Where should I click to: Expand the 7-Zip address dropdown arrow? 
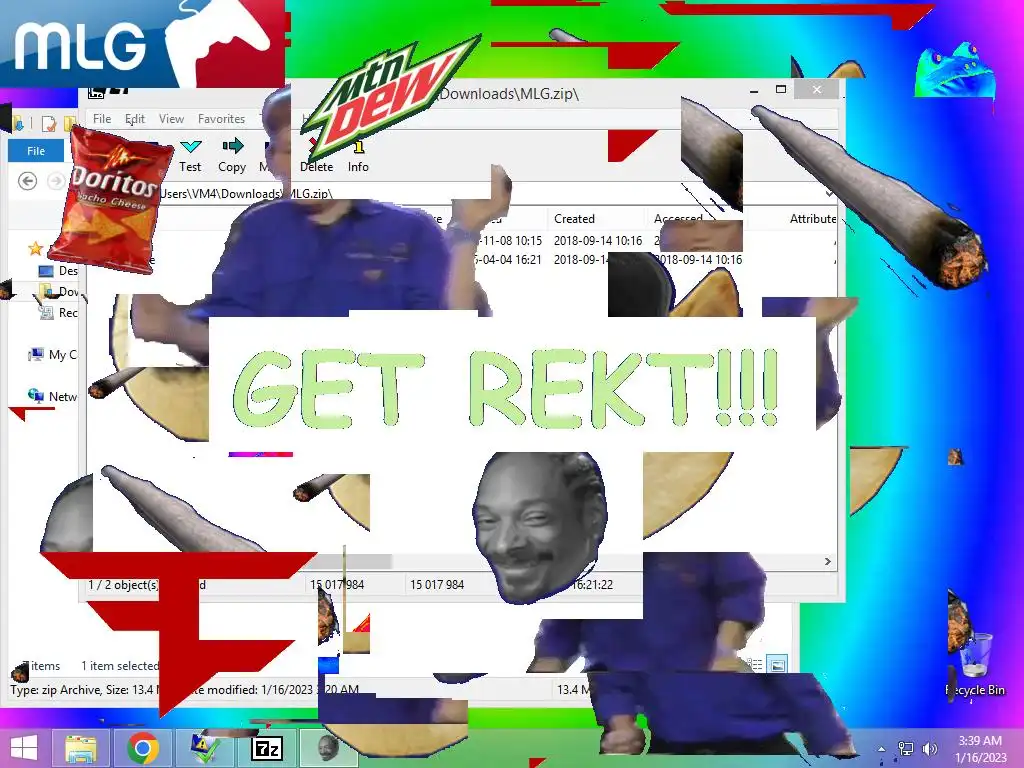[x=829, y=193]
